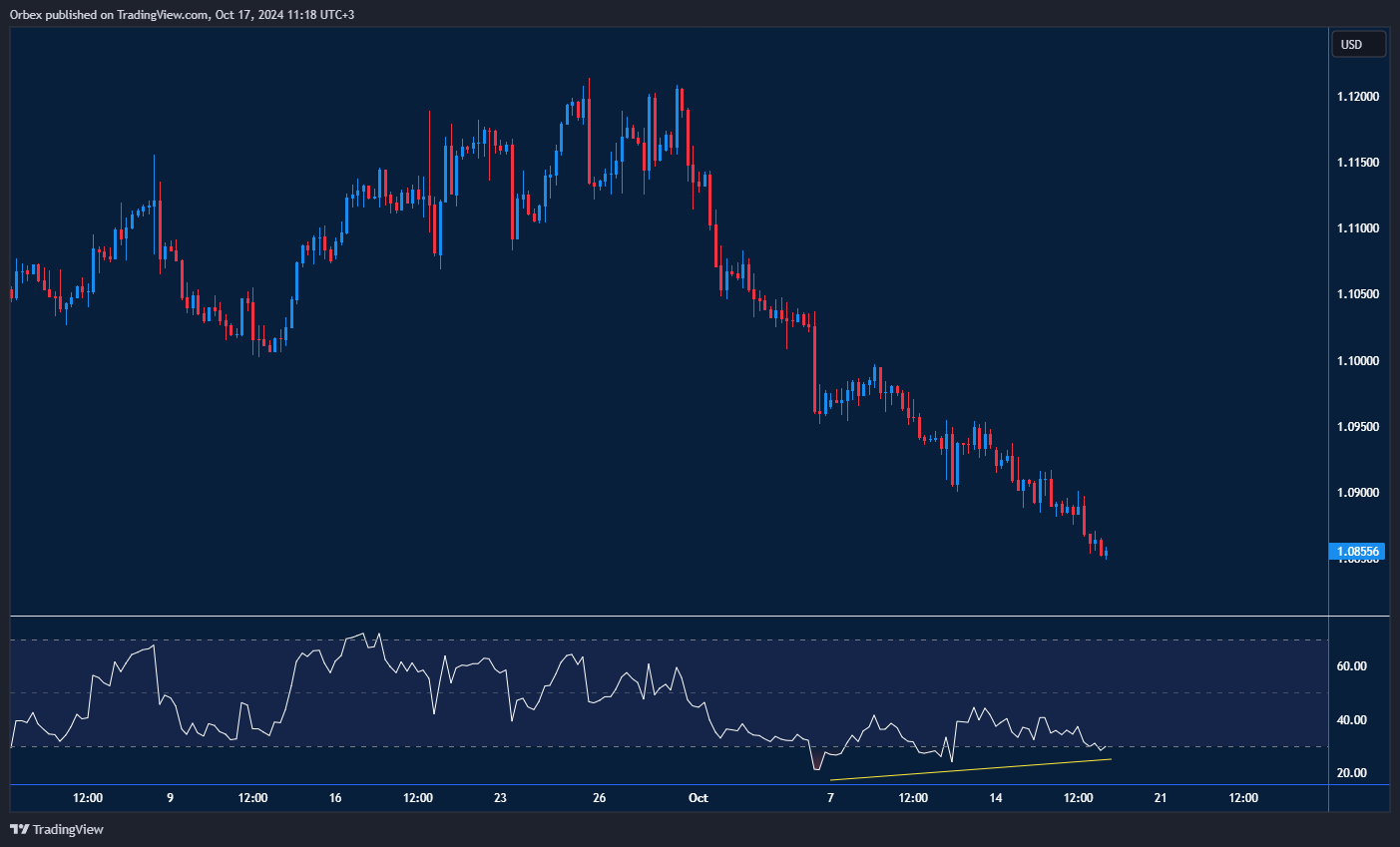Click the 21 date marker on time axis
This screenshot has width=1400, height=847.
(1161, 798)
